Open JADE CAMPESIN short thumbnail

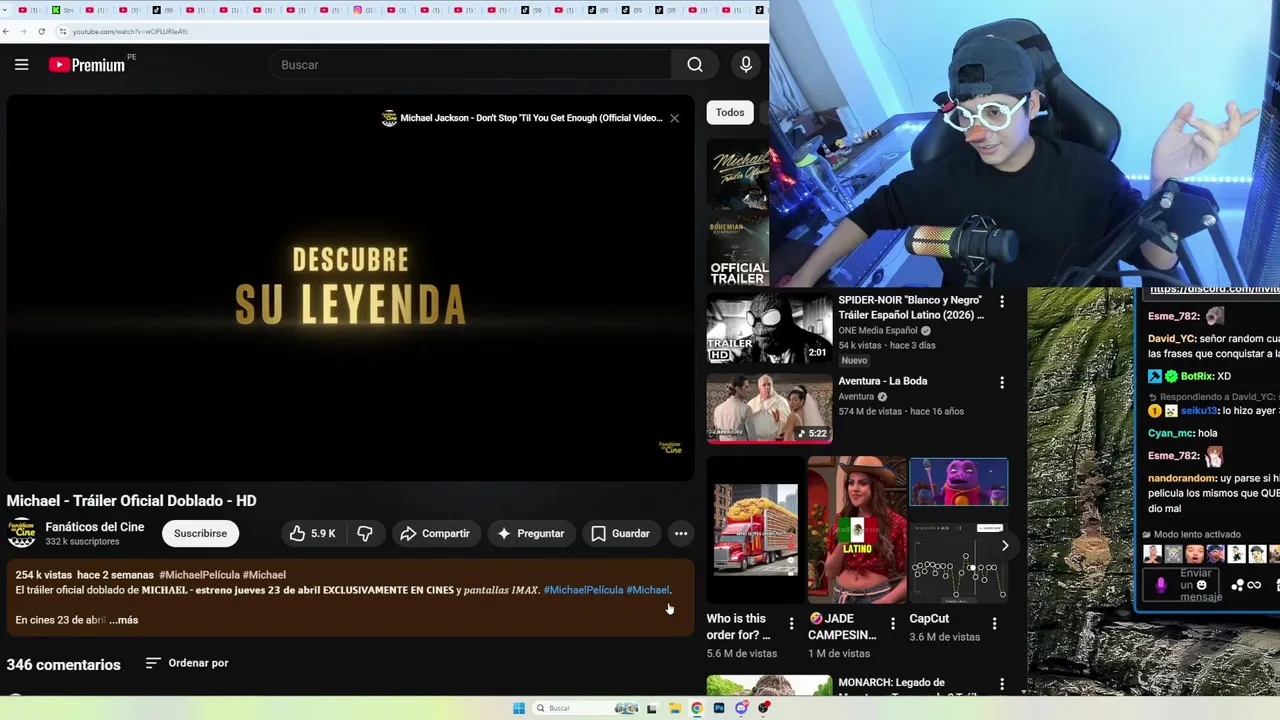[x=857, y=530]
